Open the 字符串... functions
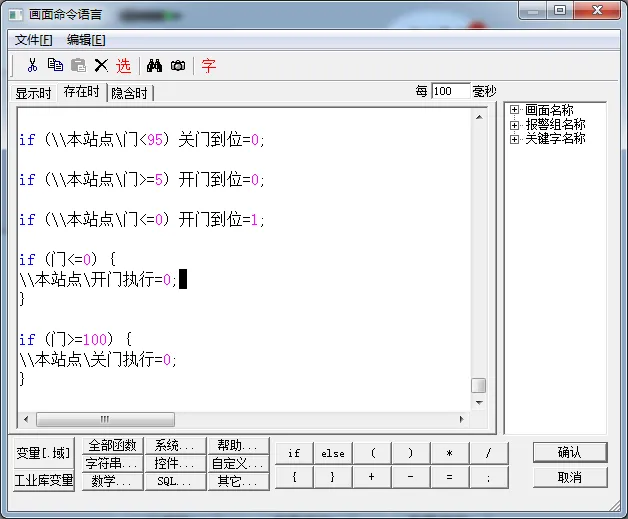The height and width of the screenshot is (519, 628). [113, 463]
